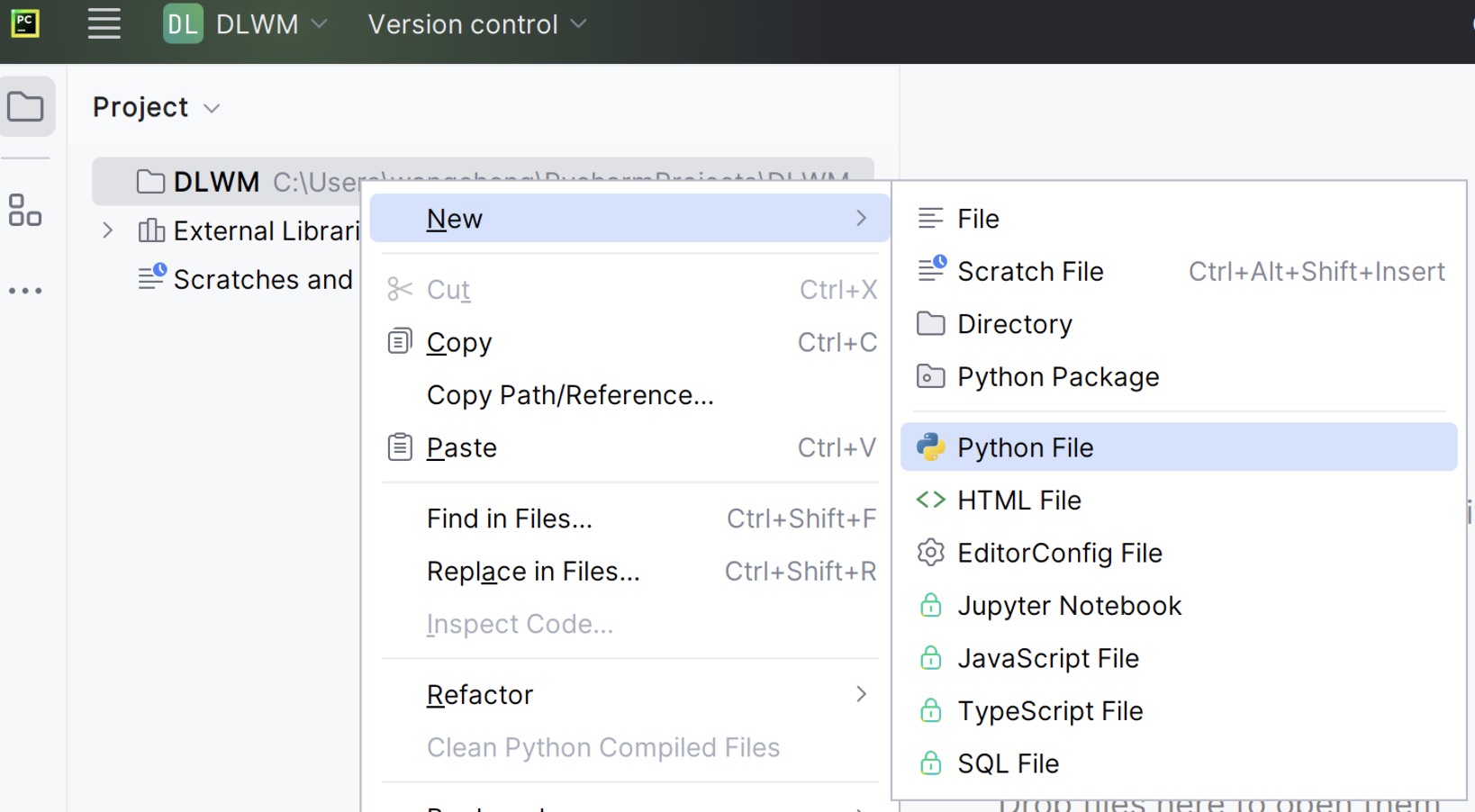The image size is (1475, 812).
Task: Click the Scratches and Consoles icon
Action: 152,276
